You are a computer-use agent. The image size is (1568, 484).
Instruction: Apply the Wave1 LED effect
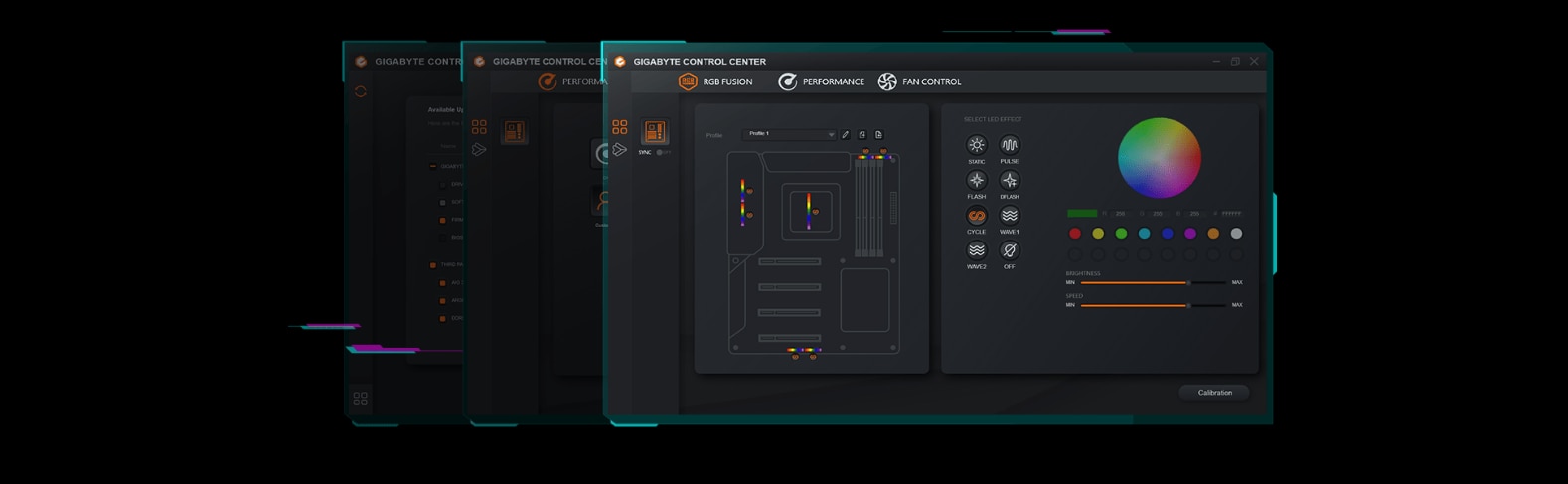[1009, 216]
